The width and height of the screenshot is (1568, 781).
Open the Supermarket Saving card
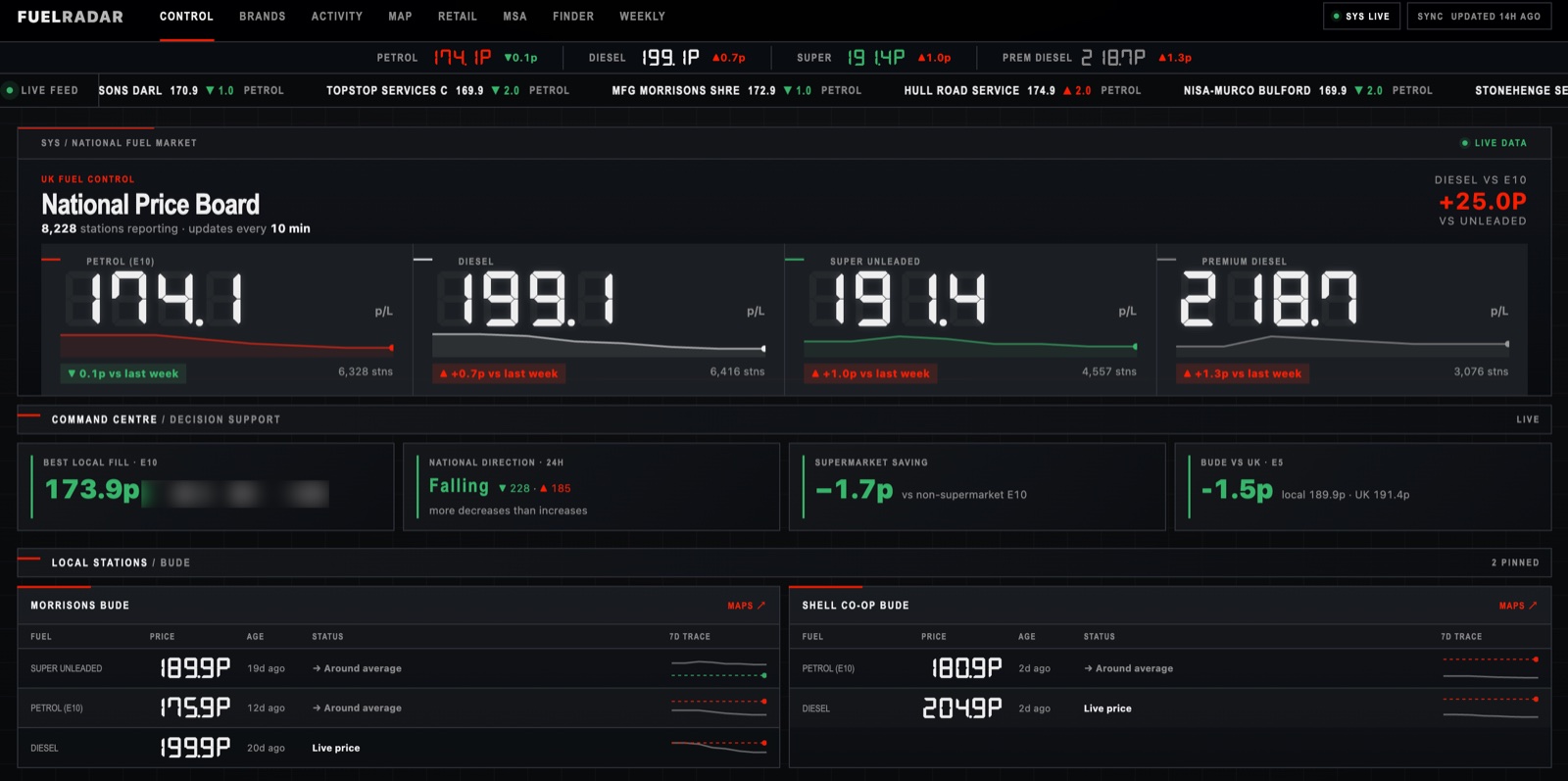point(977,487)
